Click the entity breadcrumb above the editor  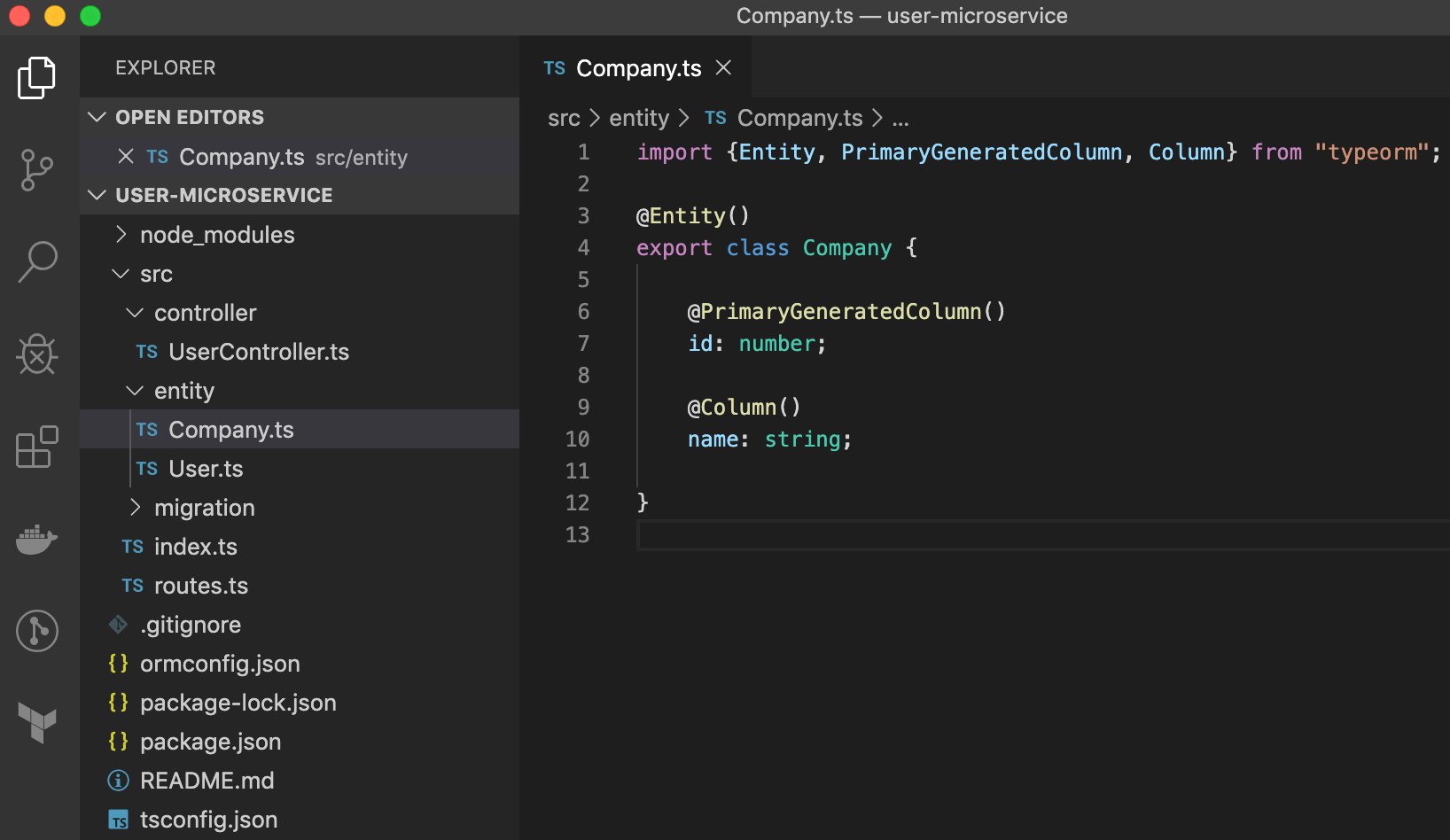pyautogui.click(x=638, y=117)
